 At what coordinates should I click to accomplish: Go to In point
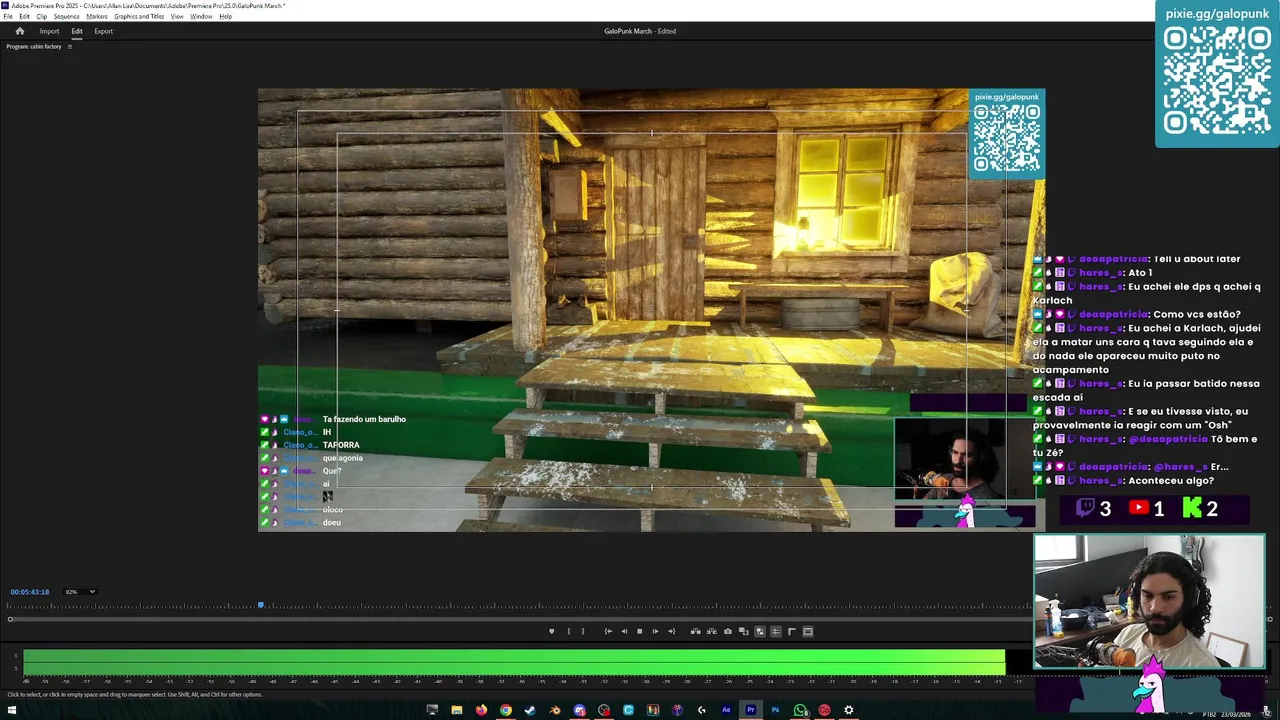[x=608, y=631]
